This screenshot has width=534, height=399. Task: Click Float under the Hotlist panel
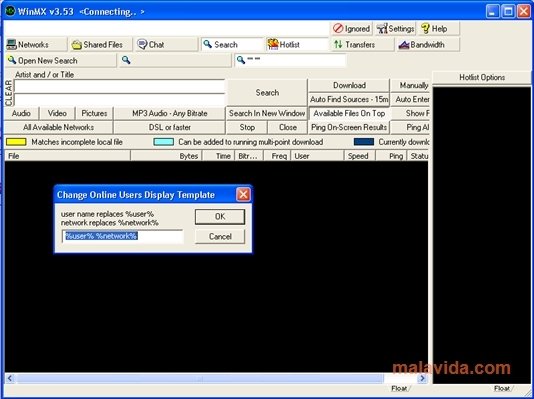click(502, 388)
